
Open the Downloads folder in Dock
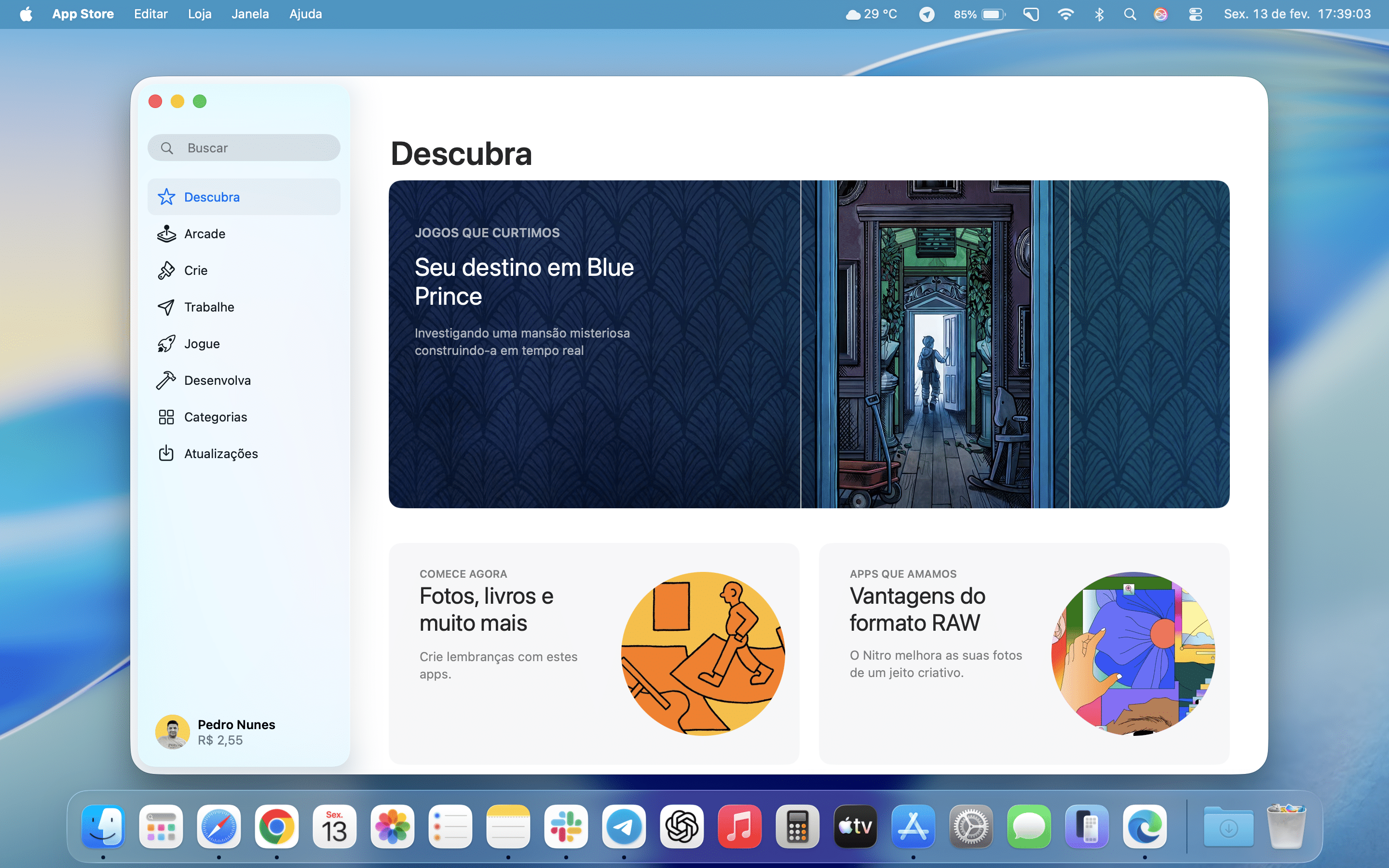[1228, 827]
